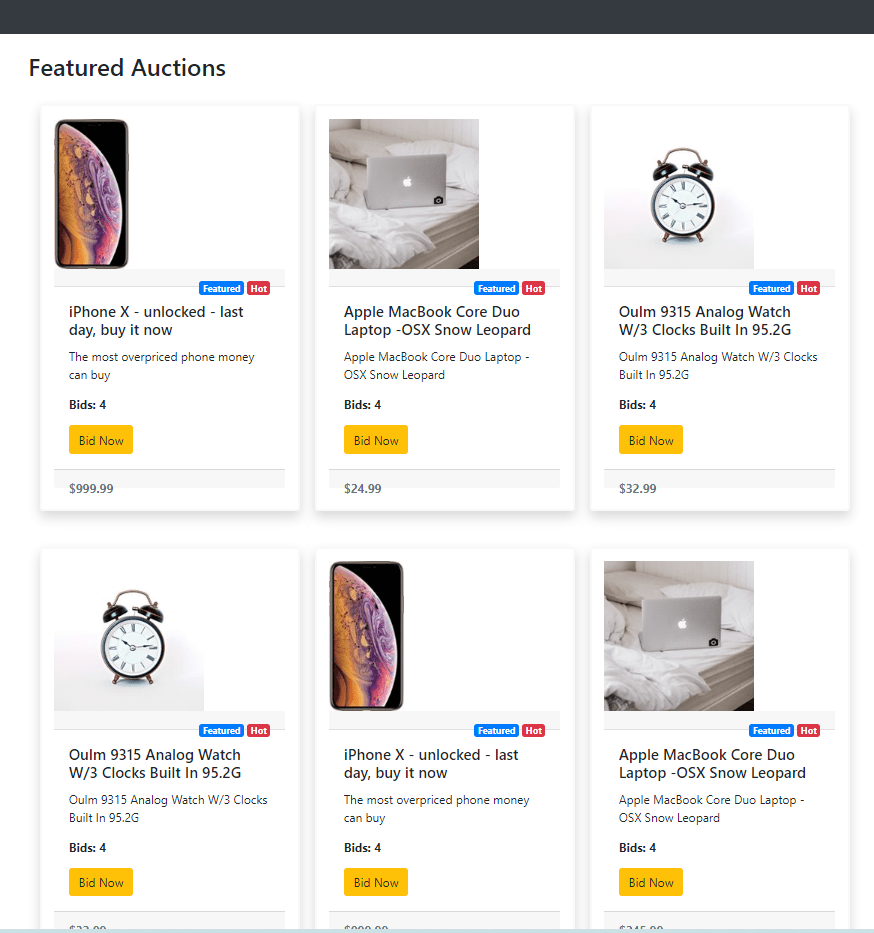Click Bid Now on second-row MacBook card
This screenshot has width=874, height=933.
[650, 882]
